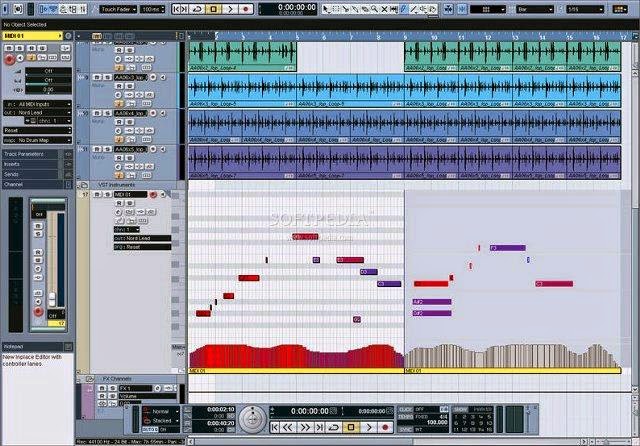Select the Draw pencil tool
This screenshot has height=446, width=640.
pyautogui.click(x=404, y=9)
